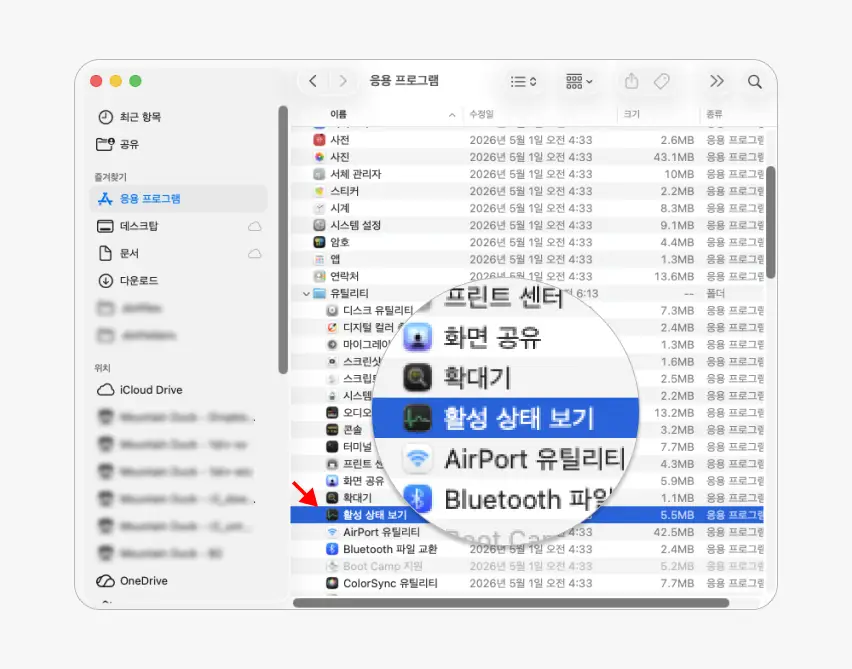Click the AirPort 유틸리티 name in list
The height and width of the screenshot is (669, 852).
[x=381, y=532]
